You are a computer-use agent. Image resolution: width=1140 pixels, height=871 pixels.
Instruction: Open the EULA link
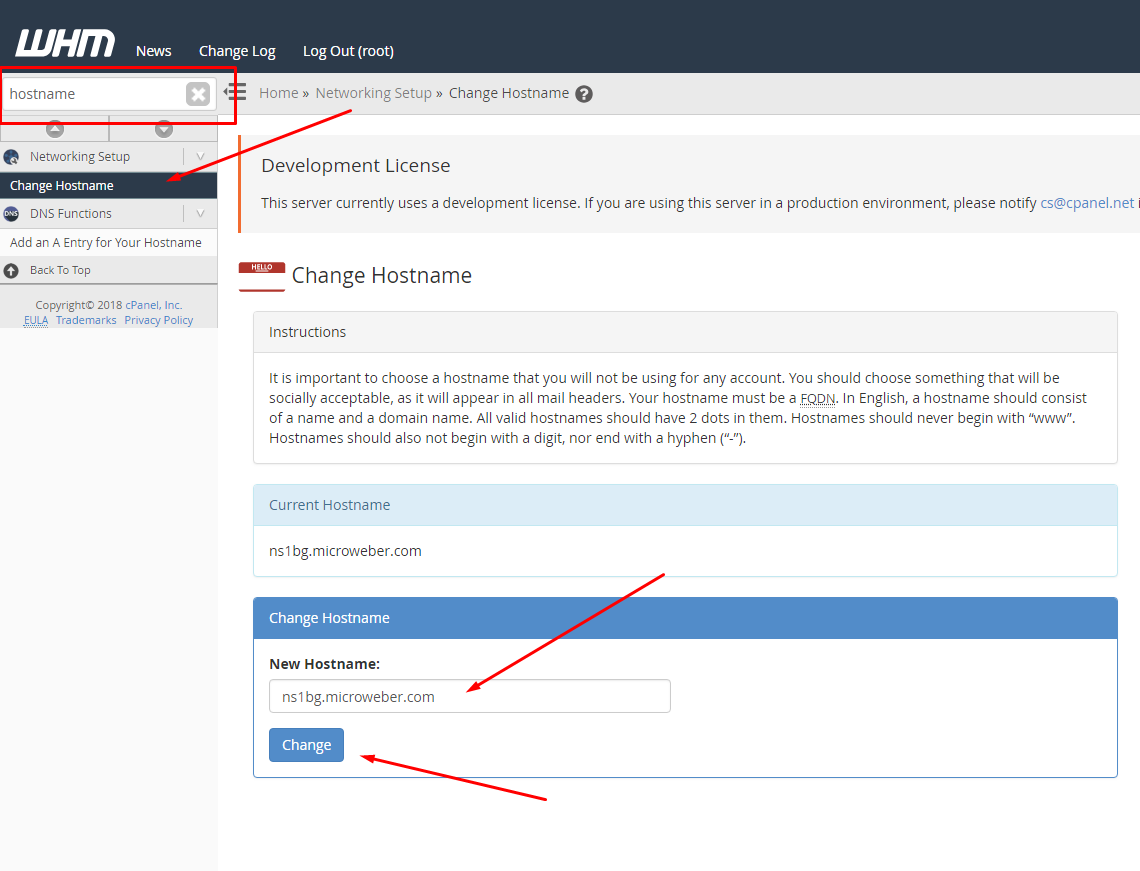(x=36, y=320)
